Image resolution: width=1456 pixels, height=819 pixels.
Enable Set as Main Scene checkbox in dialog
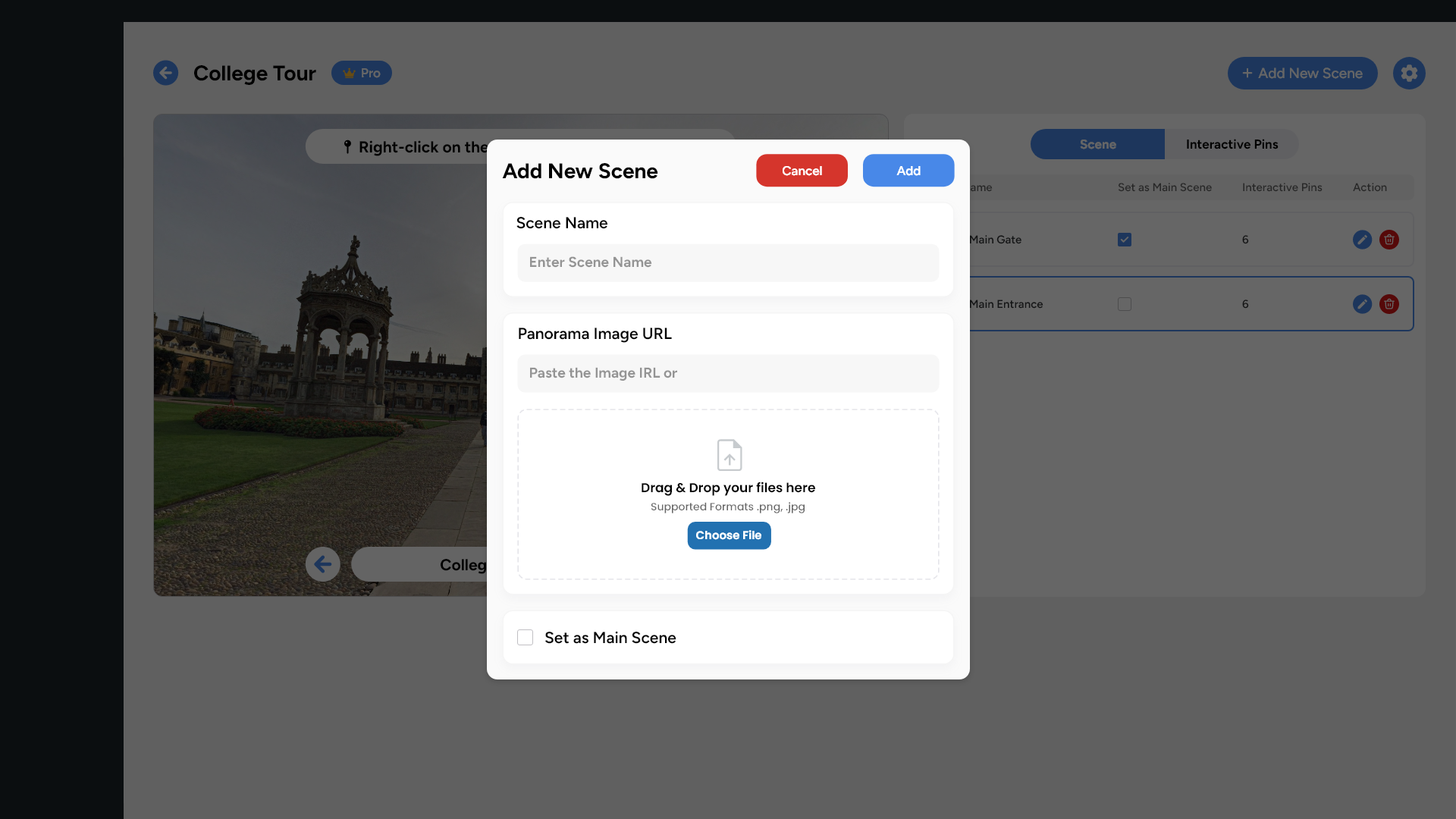tap(525, 638)
